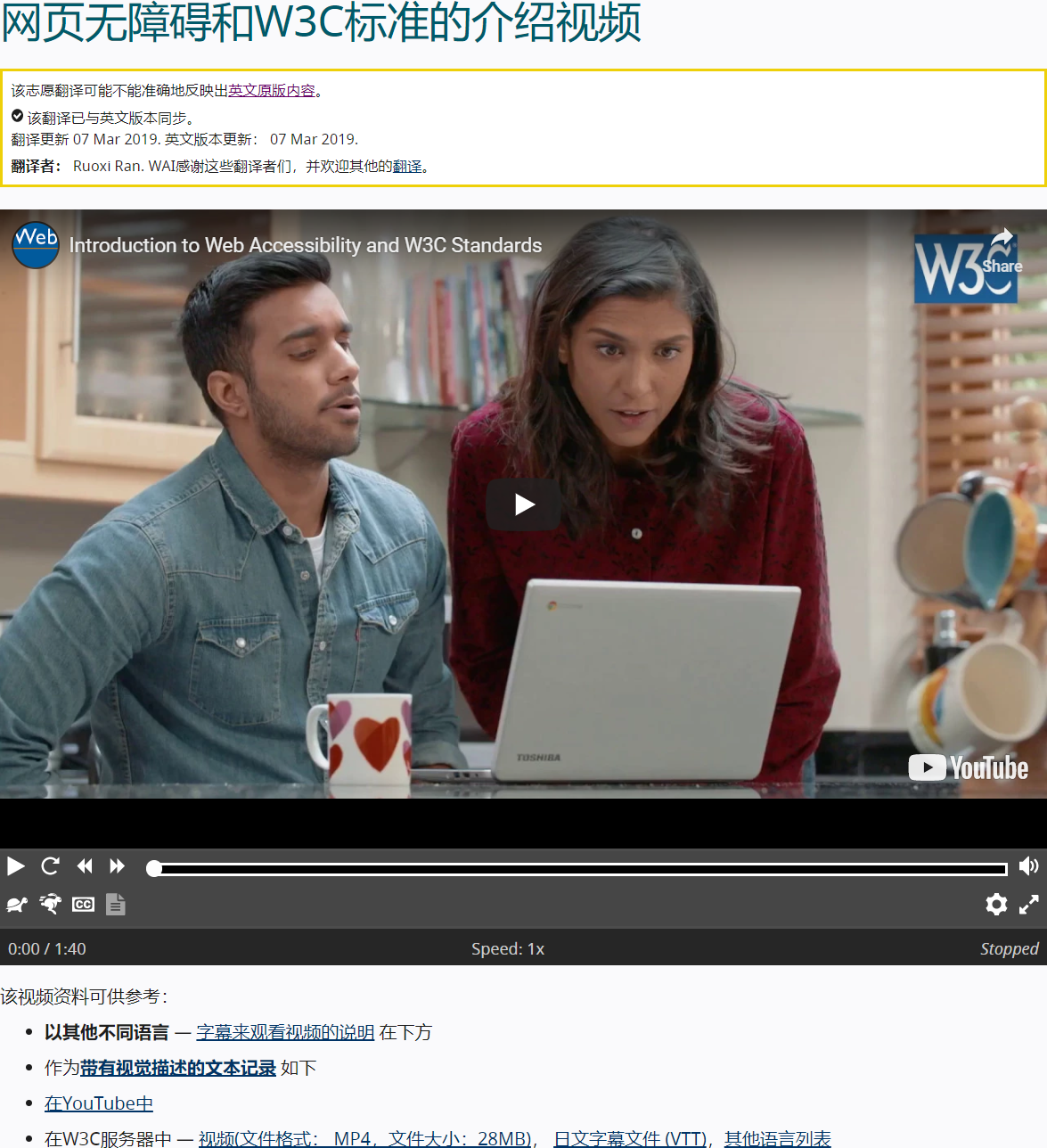Click the Share arrow on the video
The width and height of the screenshot is (1047, 1148).
pyautogui.click(x=1002, y=249)
